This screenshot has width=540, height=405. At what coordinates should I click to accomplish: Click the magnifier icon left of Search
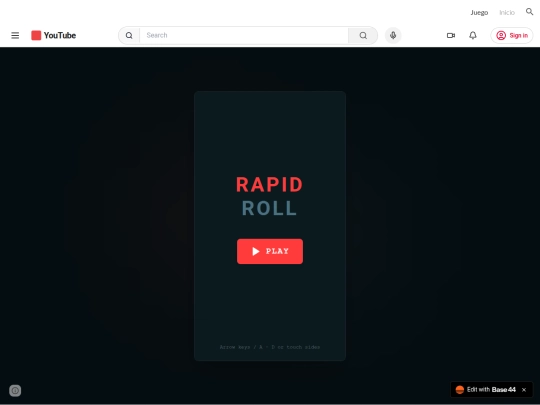click(129, 35)
